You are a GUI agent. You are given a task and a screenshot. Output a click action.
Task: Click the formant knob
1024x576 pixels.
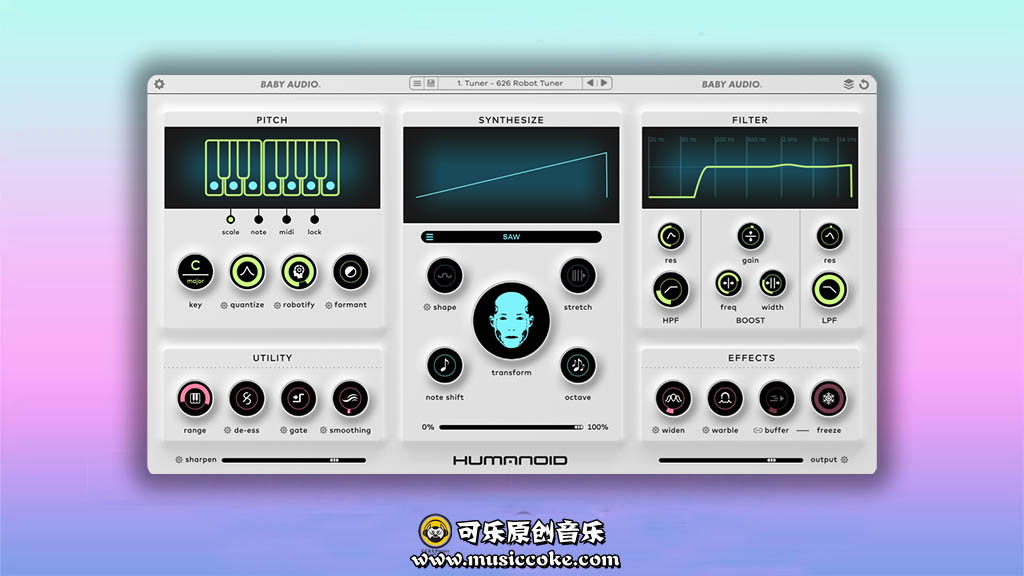coord(351,272)
